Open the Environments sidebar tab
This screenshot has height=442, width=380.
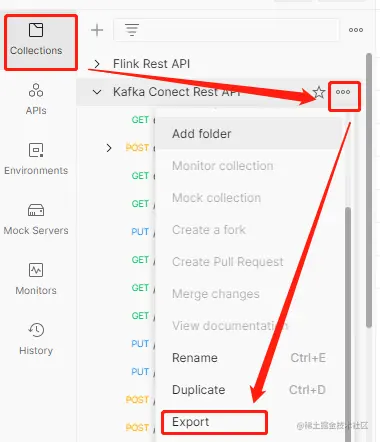coord(36,159)
